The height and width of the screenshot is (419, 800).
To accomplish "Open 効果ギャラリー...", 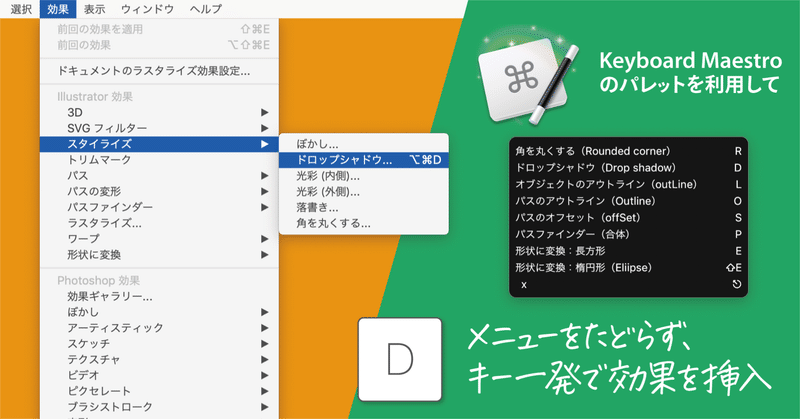I will [x=159, y=297].
